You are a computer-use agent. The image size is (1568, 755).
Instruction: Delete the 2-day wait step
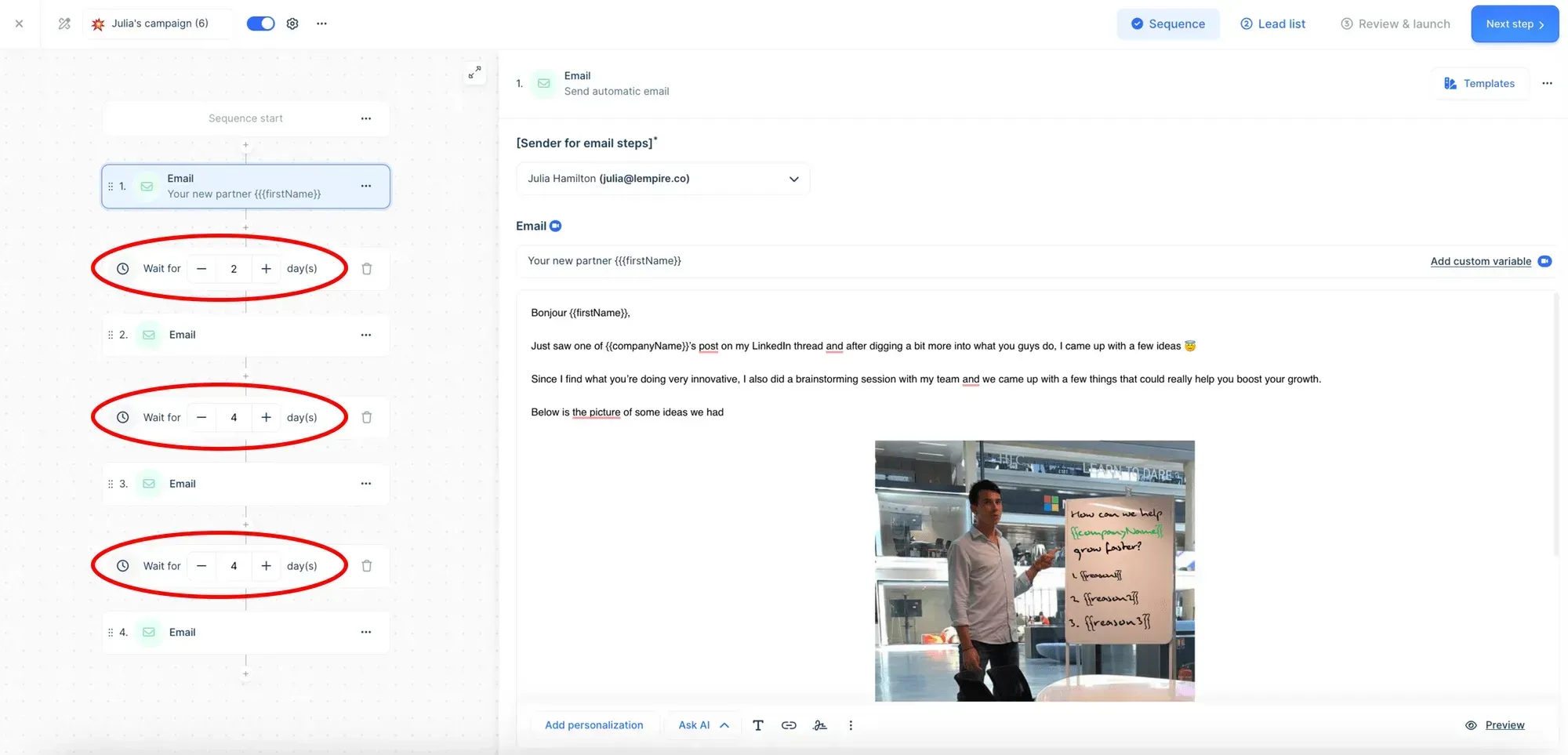366,269
